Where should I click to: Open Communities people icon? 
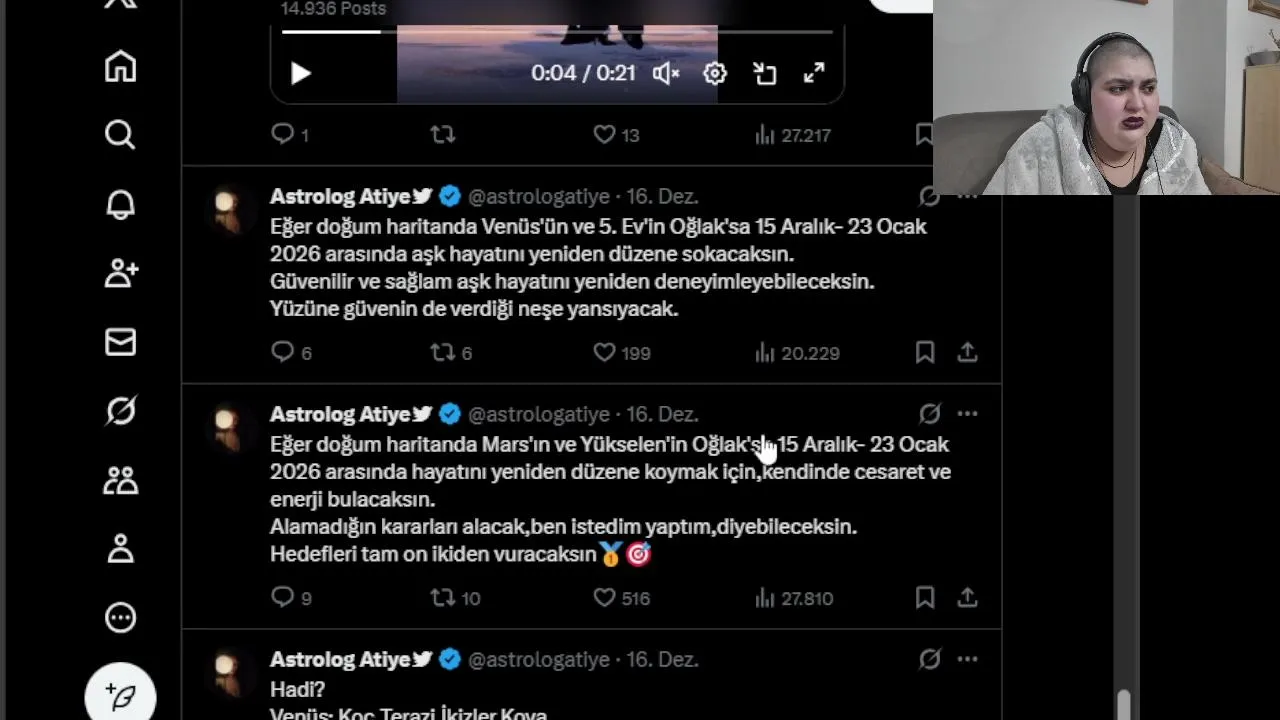coord(120,480)
